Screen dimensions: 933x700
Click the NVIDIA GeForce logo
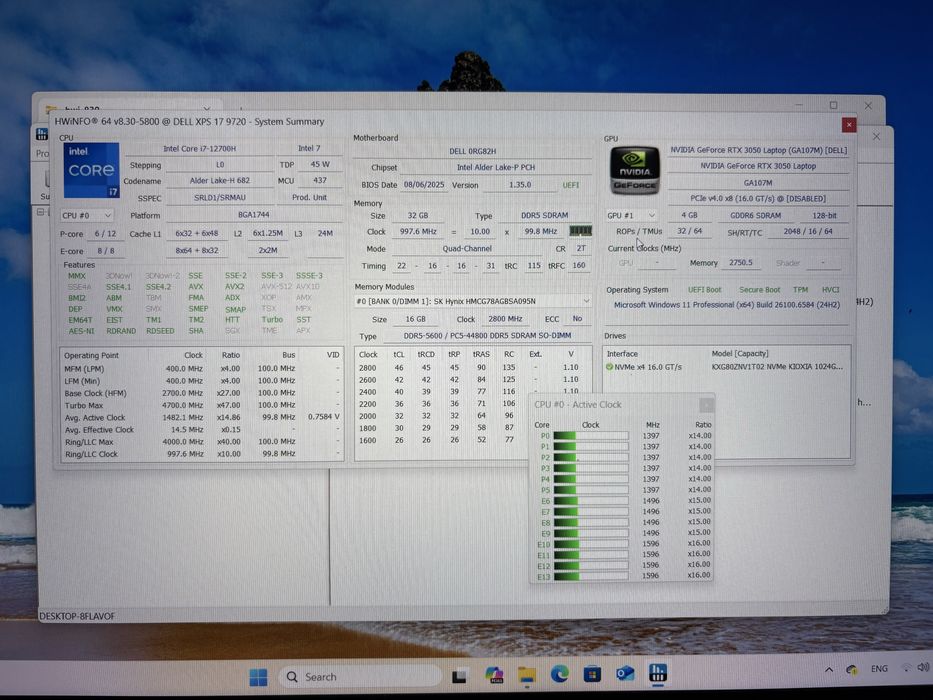coord(635,170)
